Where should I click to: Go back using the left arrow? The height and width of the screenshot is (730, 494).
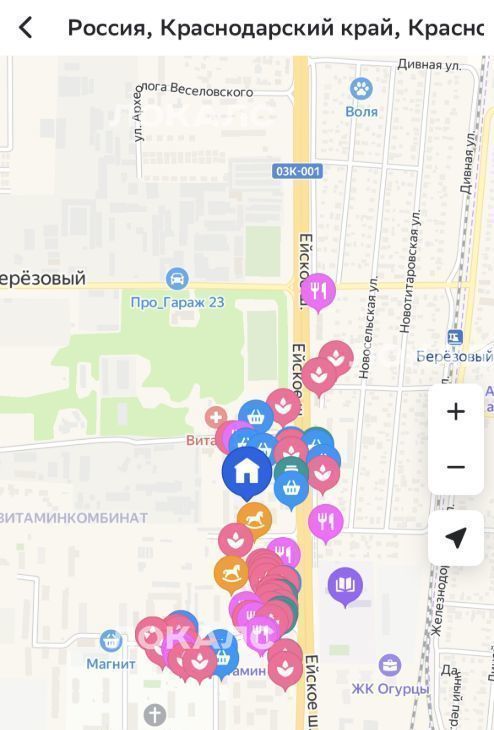(26, 28)
